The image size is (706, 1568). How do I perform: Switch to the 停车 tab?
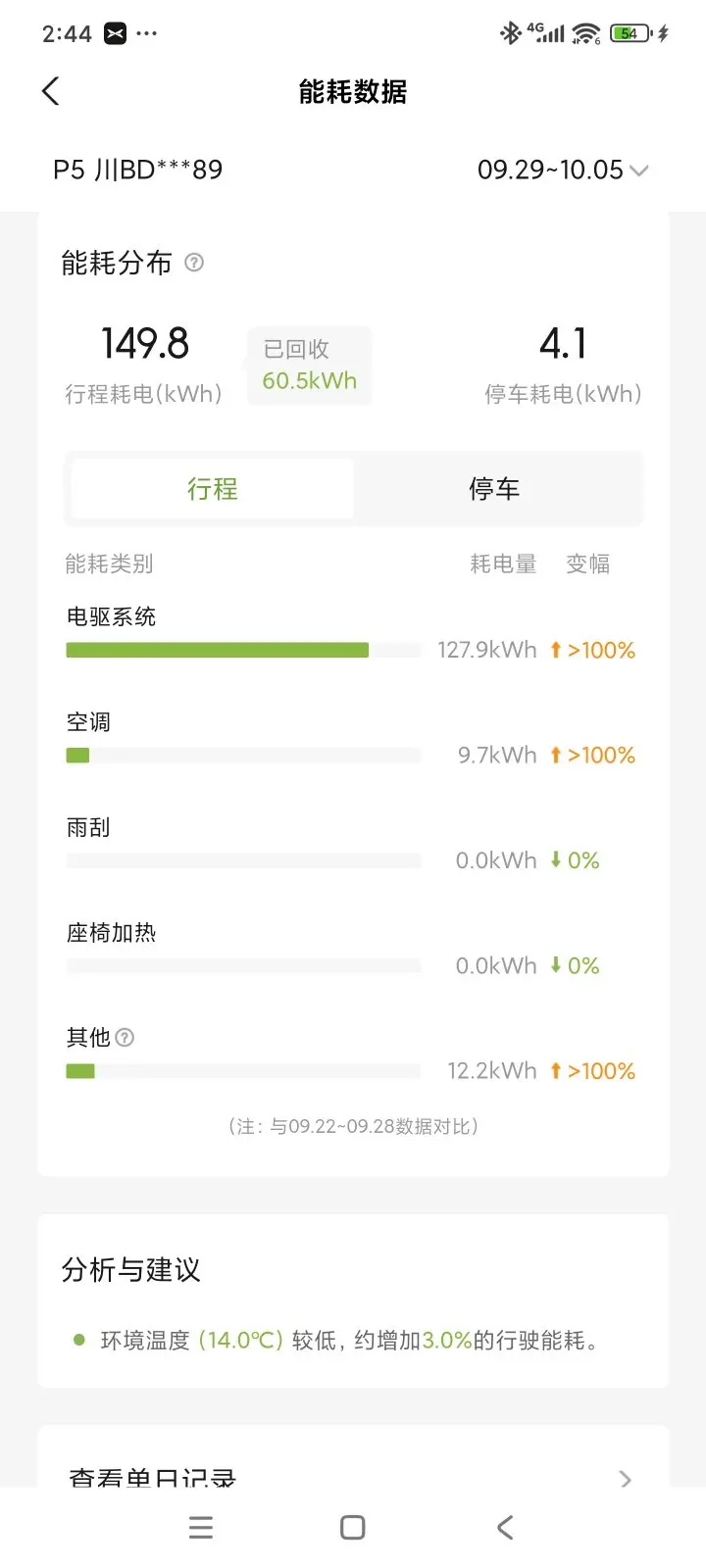(x=494, y=489)
